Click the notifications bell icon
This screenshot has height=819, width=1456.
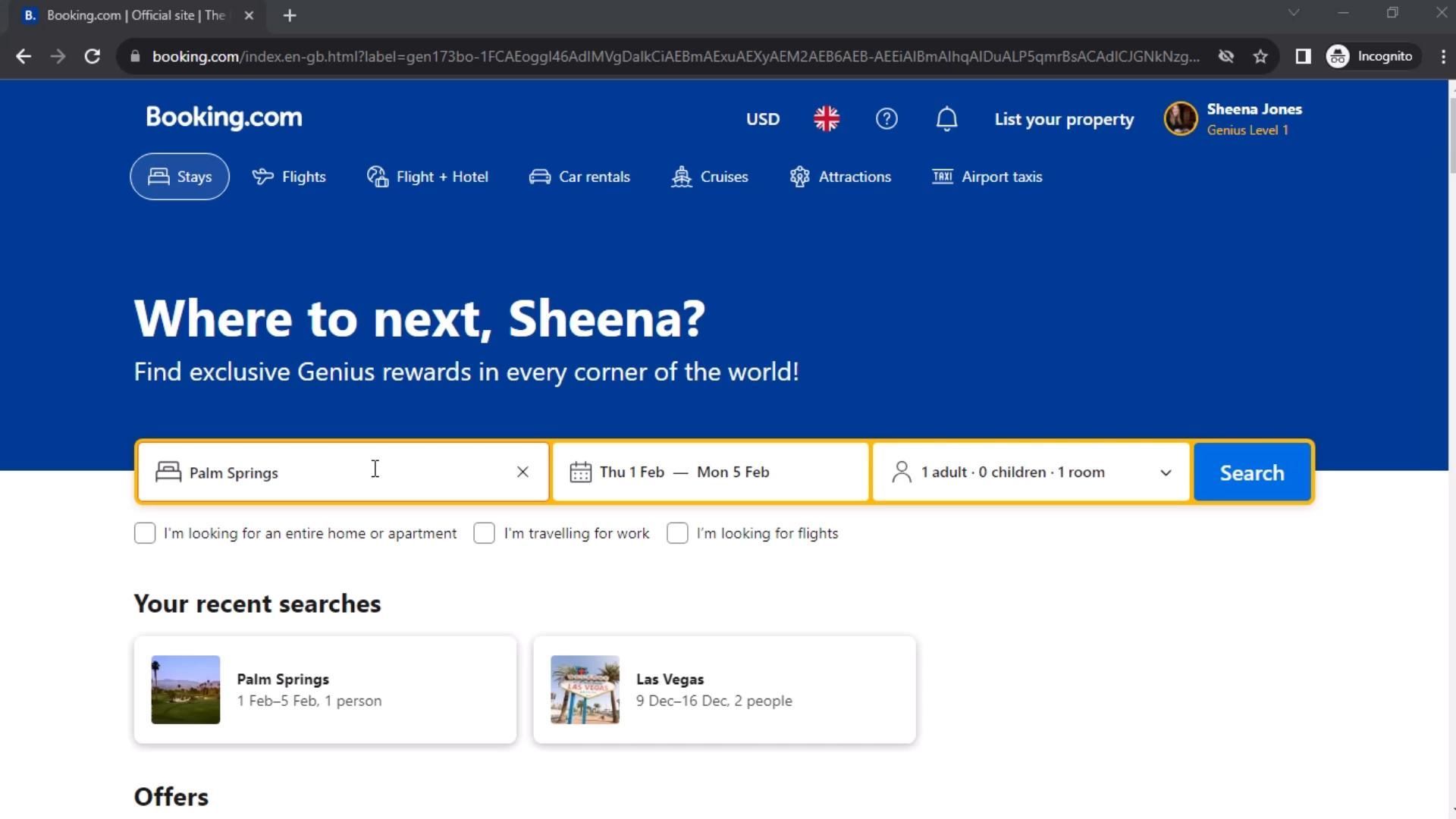tap(946, 119)
